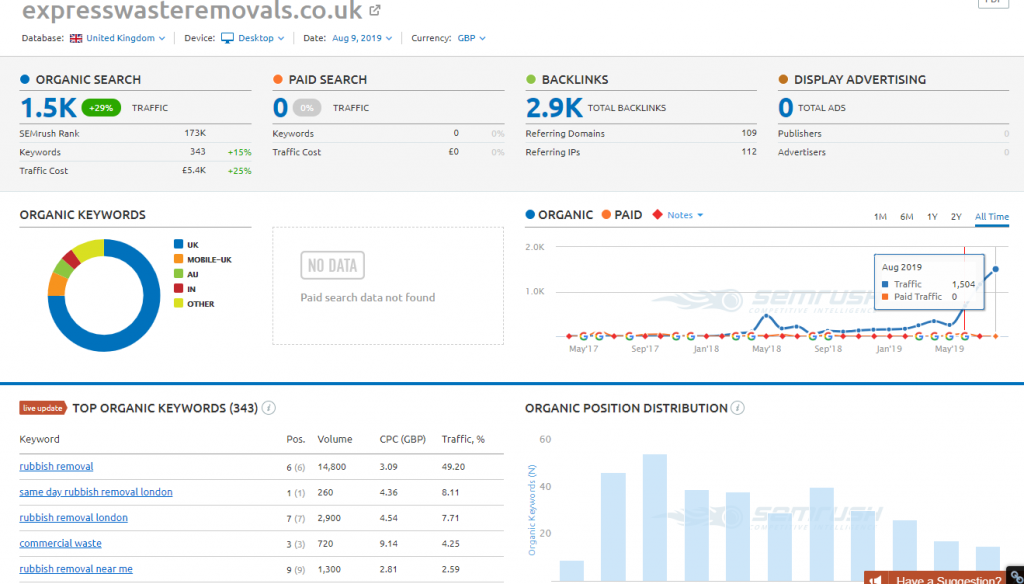Image resolution: width=1024 pixels, height=584 pixels.
Task: Open the 'rubbish removal' keyword link
Action: (56, 466)
